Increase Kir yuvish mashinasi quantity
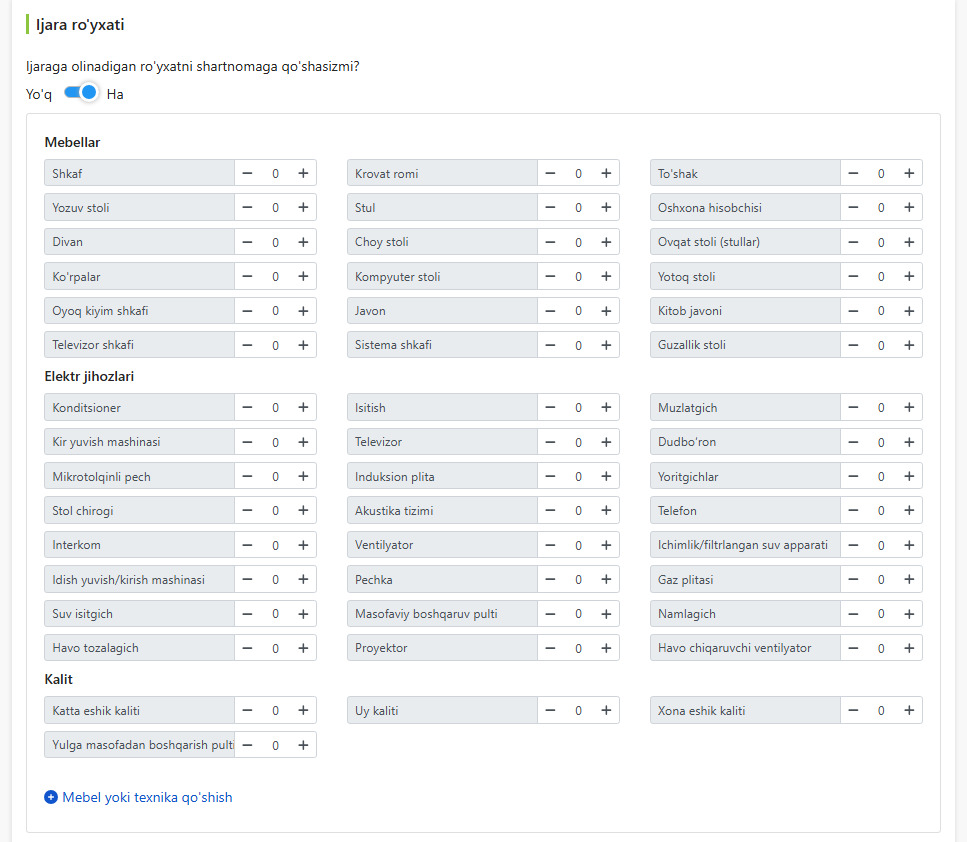967x842 pixels. [303, 442]
